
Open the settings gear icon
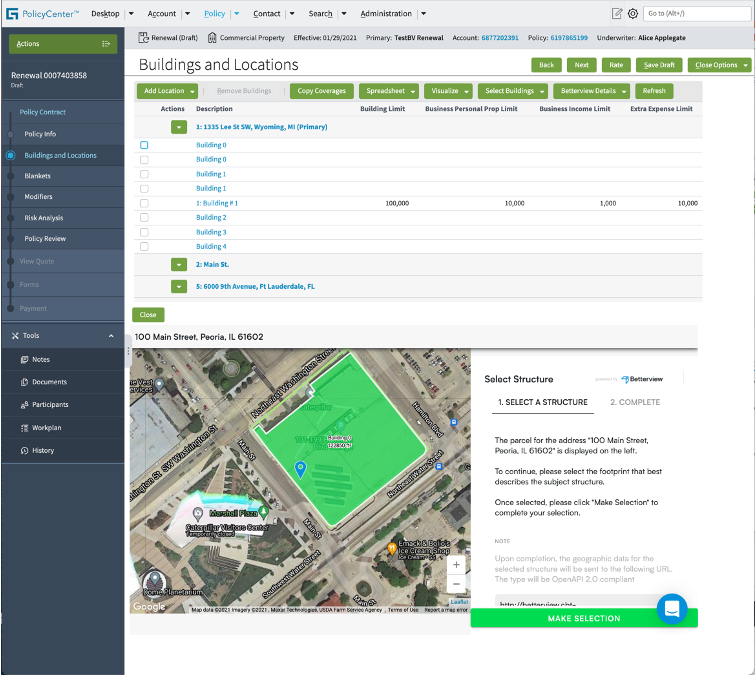coord(633,14)
